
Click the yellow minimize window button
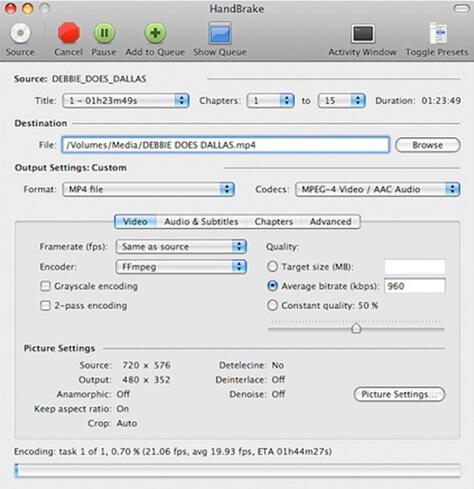(x=28, y=8)
